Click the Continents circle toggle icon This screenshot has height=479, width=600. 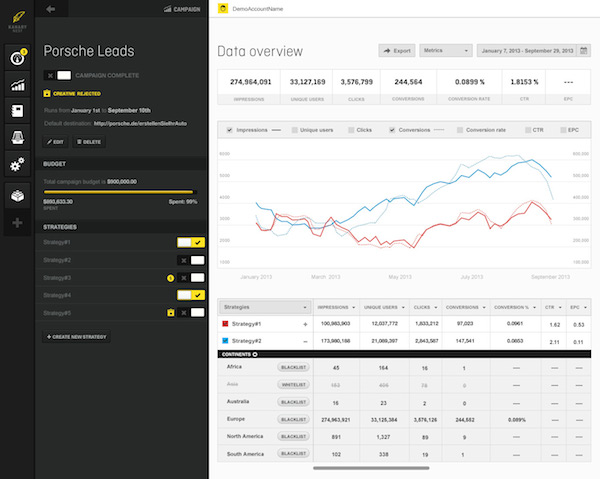click(x=255, y=354)
